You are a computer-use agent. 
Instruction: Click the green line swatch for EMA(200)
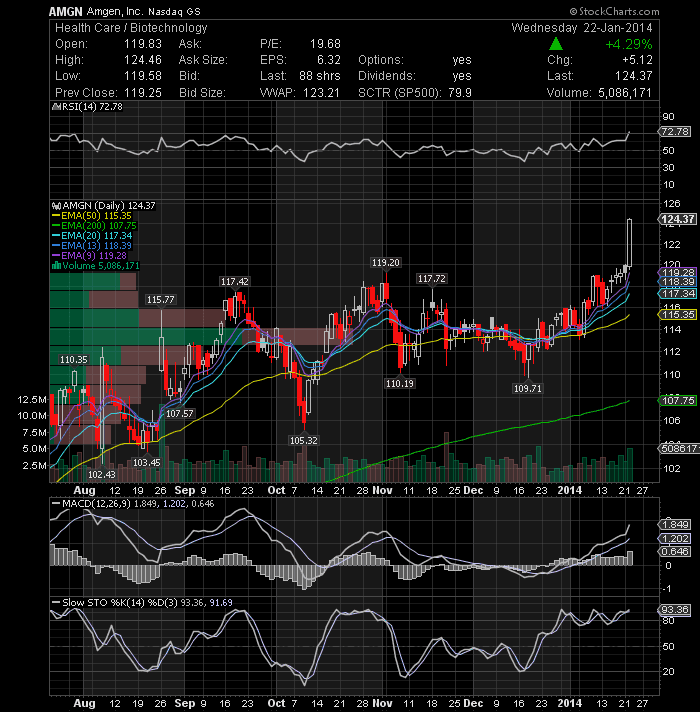coord(56,226)
